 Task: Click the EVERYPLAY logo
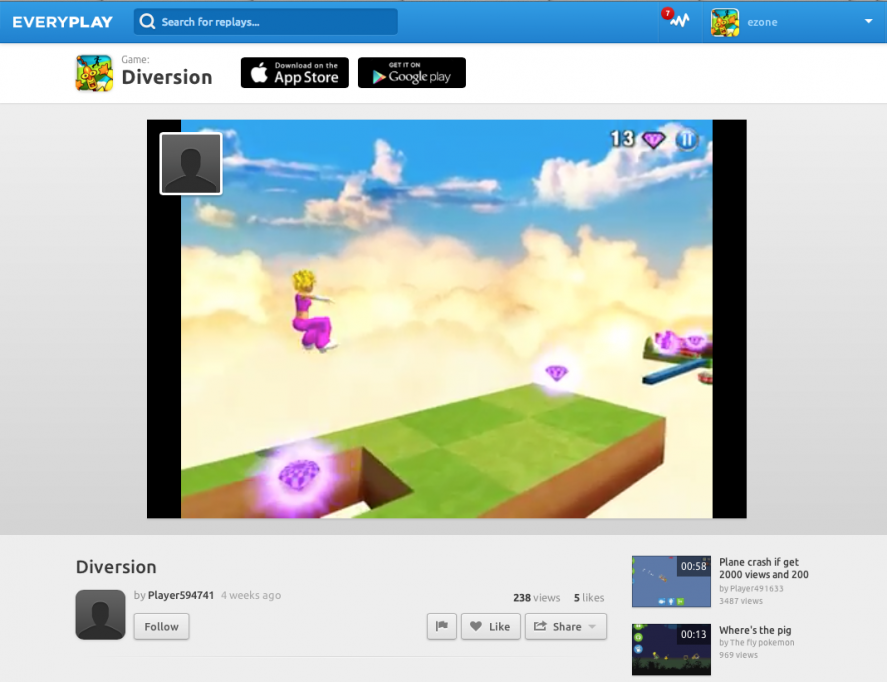62,20
